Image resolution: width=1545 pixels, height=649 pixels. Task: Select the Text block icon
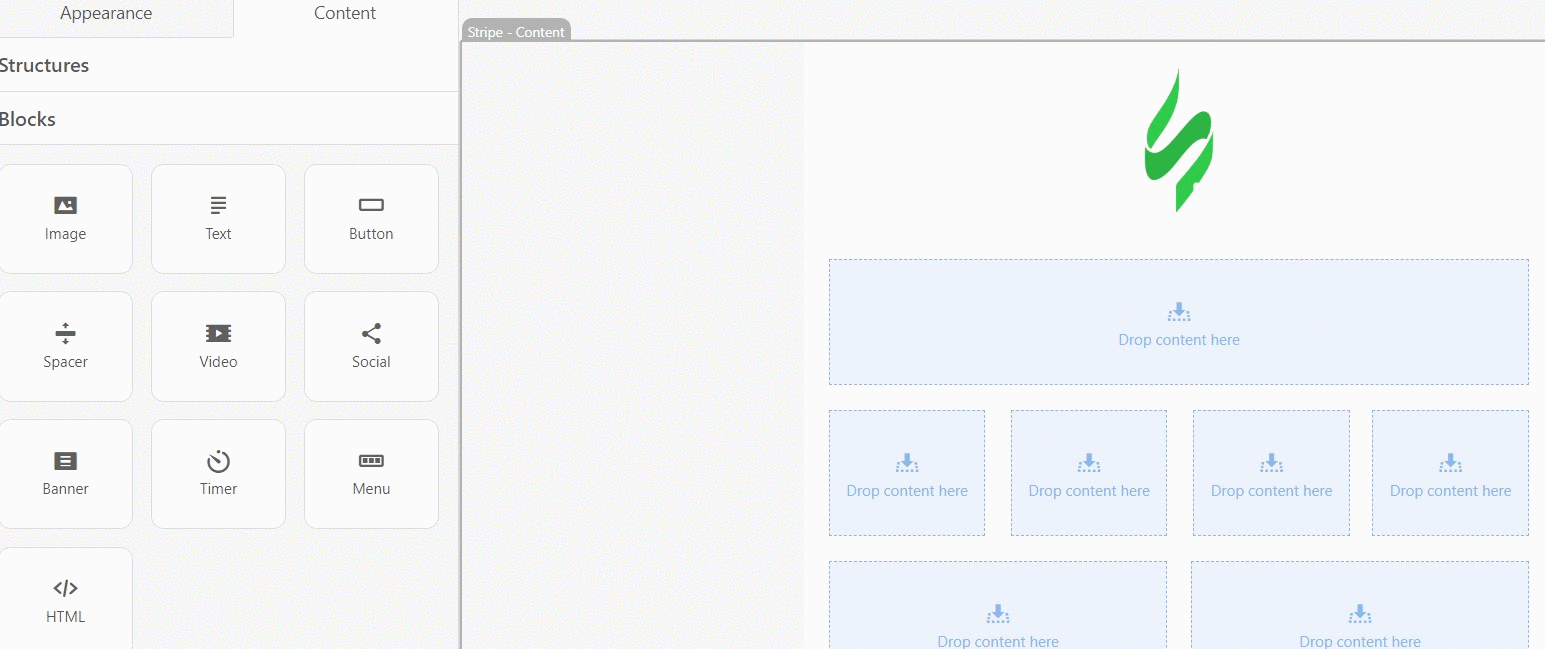(x=218, y=205)
